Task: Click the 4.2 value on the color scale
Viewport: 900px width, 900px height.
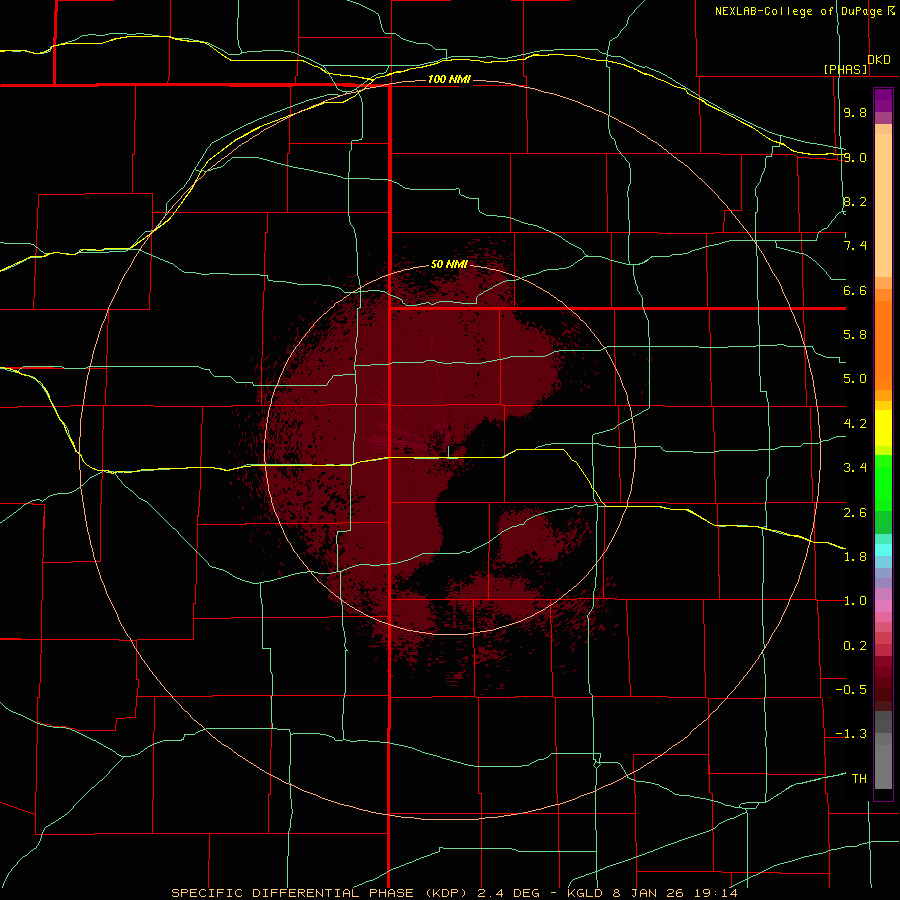Action: [x=855, y=424]
